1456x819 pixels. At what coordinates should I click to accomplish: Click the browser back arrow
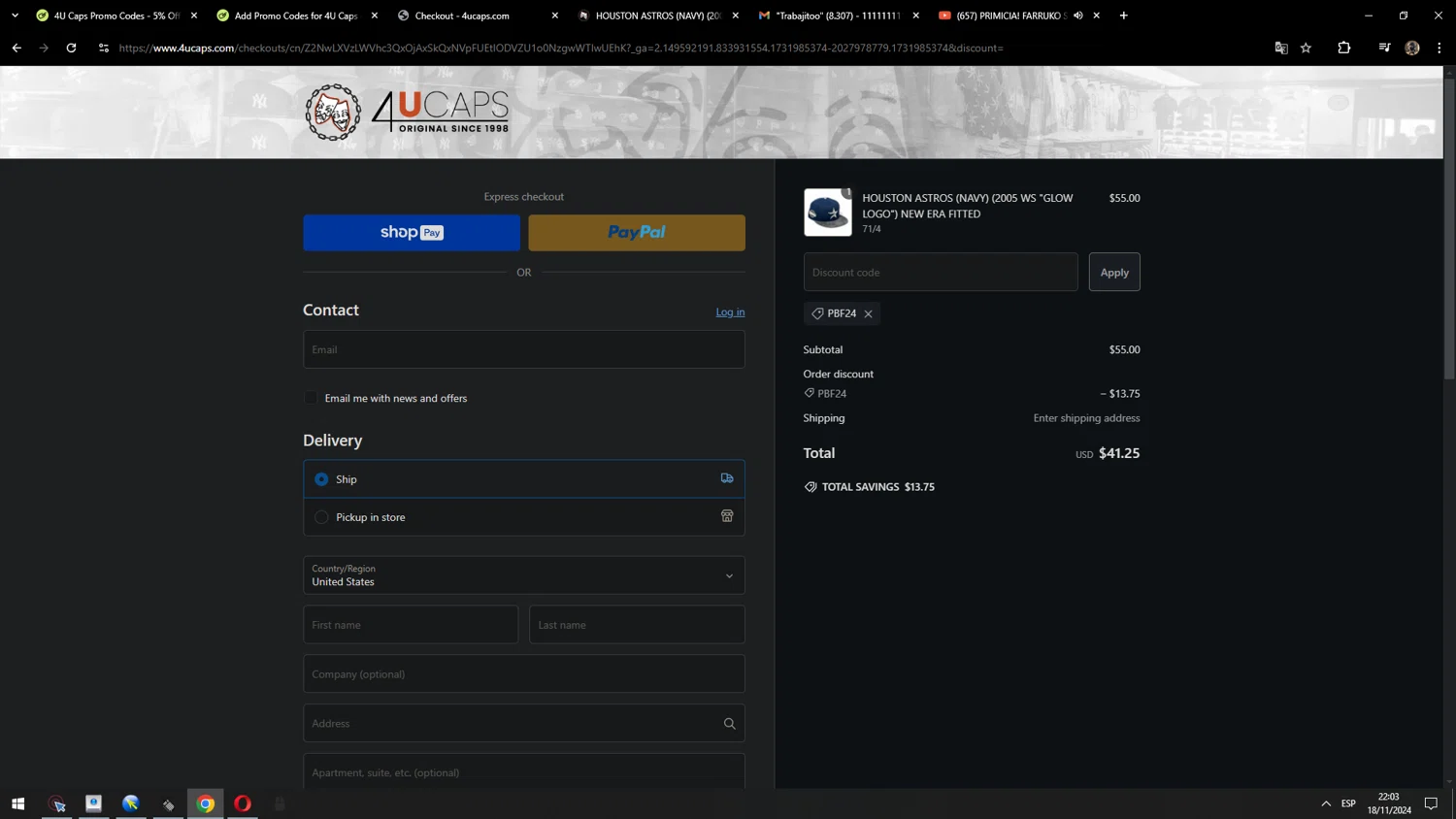click(17, 48)
